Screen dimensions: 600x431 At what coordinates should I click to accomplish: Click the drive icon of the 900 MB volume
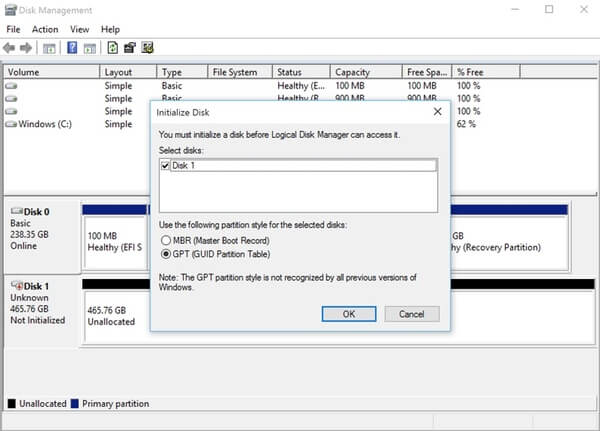click(x=11, y=99)
